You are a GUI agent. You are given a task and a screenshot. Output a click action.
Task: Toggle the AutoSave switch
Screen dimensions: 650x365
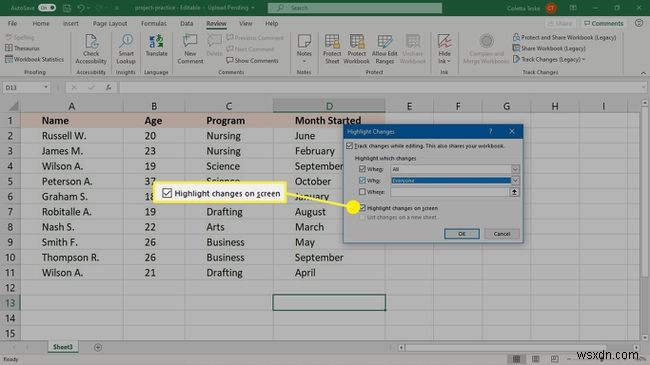coord(47,8)
